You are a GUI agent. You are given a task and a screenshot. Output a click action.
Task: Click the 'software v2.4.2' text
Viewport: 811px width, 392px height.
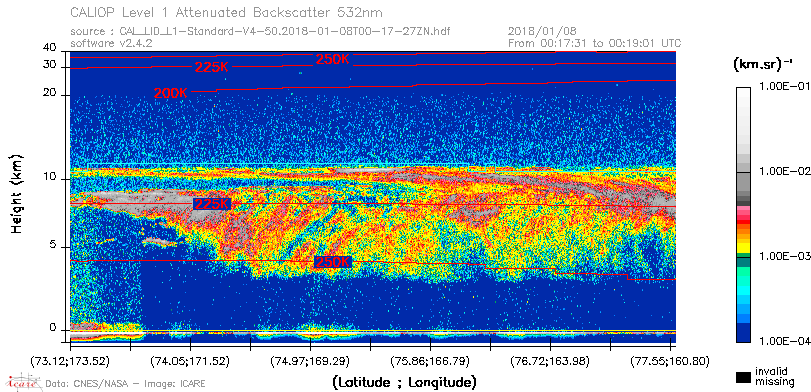(111, 43)
